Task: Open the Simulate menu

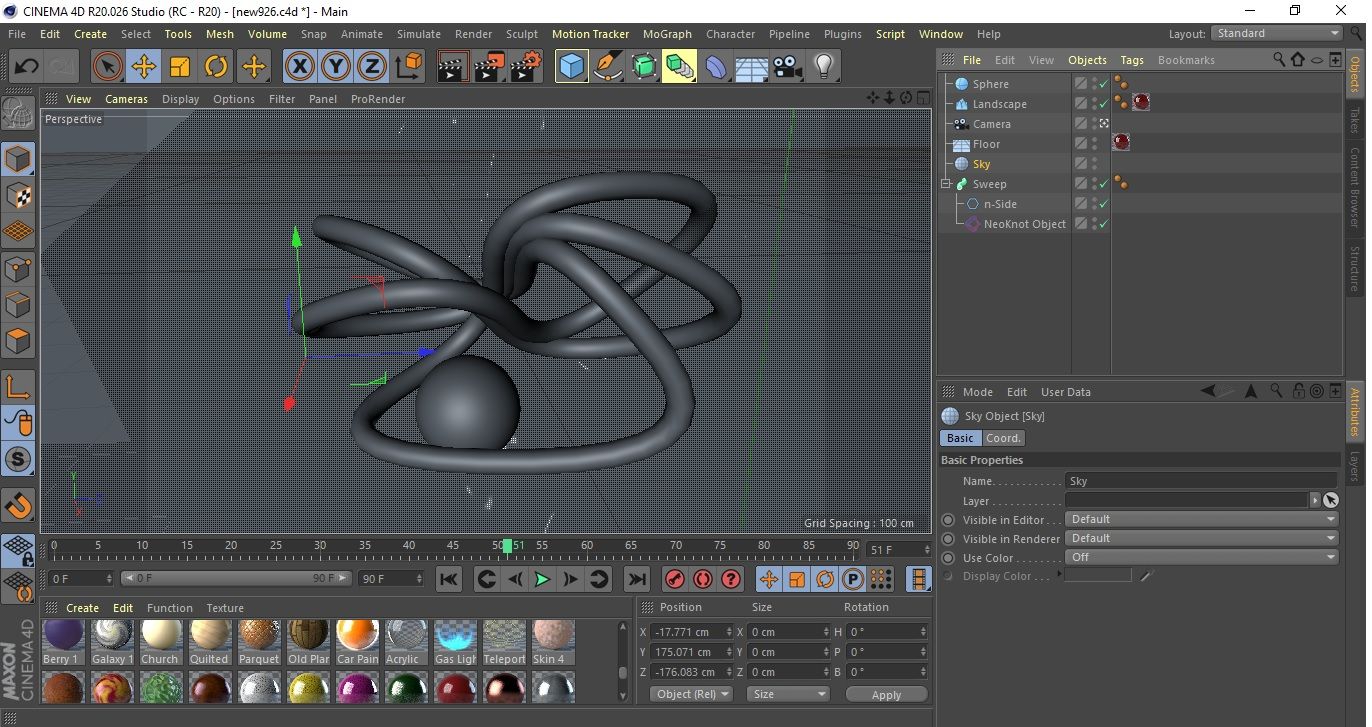Action: point(419,34)
